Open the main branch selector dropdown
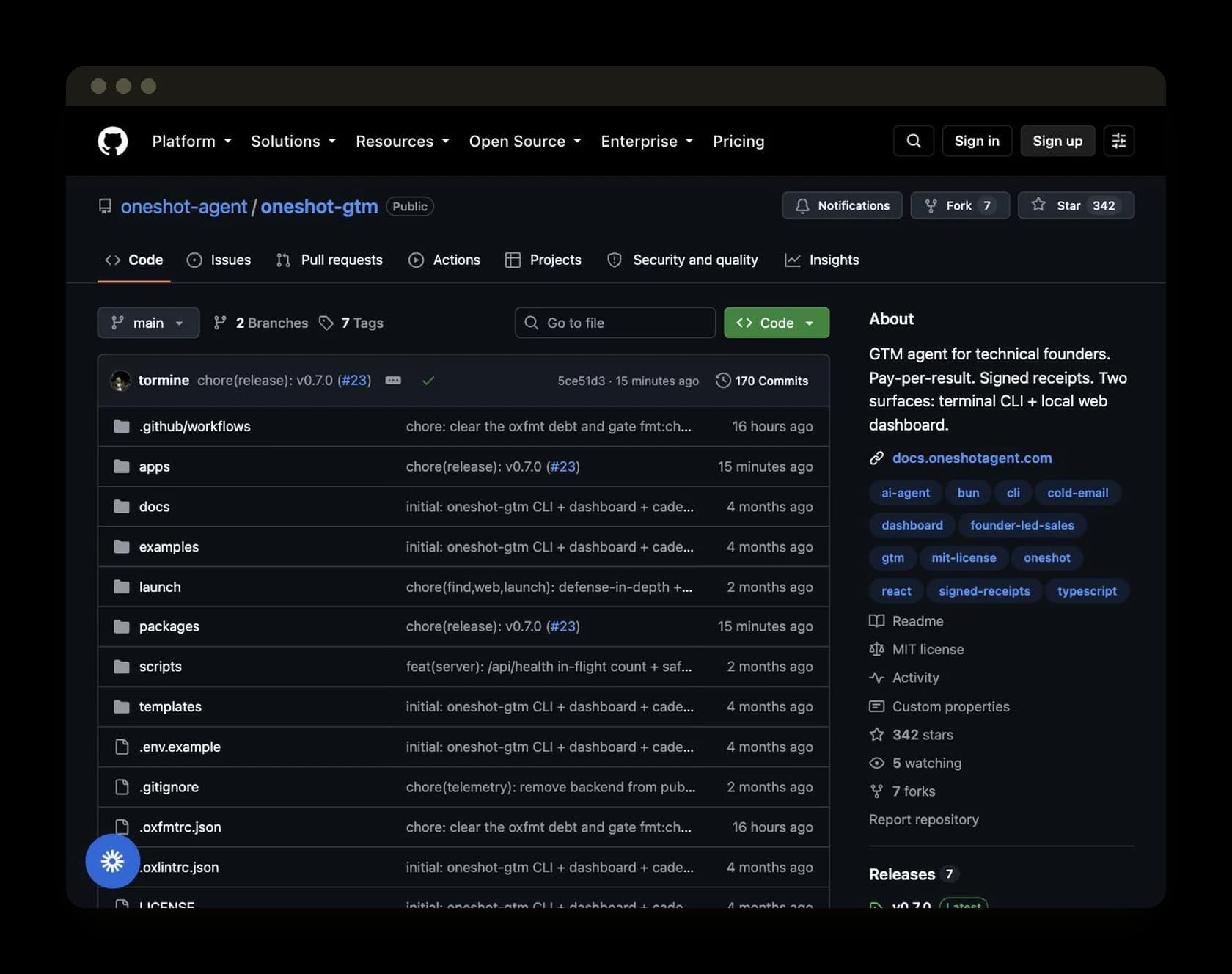This screenshot has height=974, width=1232. click(148, 323)
